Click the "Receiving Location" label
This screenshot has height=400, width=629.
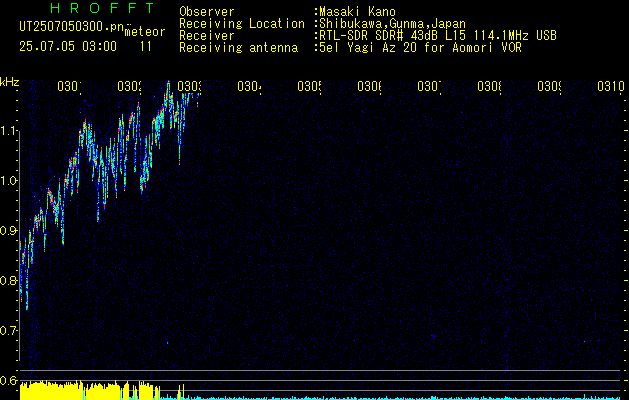click(242, 24)
